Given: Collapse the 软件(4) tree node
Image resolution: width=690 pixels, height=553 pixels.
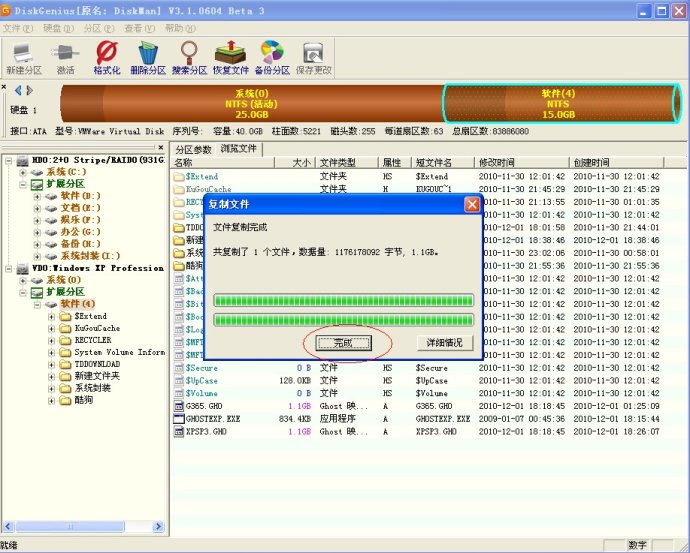Looking at the screenshot, I should tap(37, 304).
